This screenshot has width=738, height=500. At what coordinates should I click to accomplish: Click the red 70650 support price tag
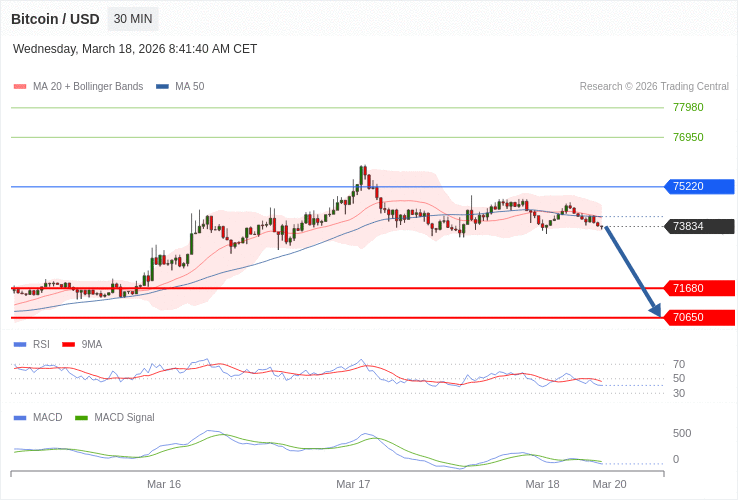click(x=699, y=317)
